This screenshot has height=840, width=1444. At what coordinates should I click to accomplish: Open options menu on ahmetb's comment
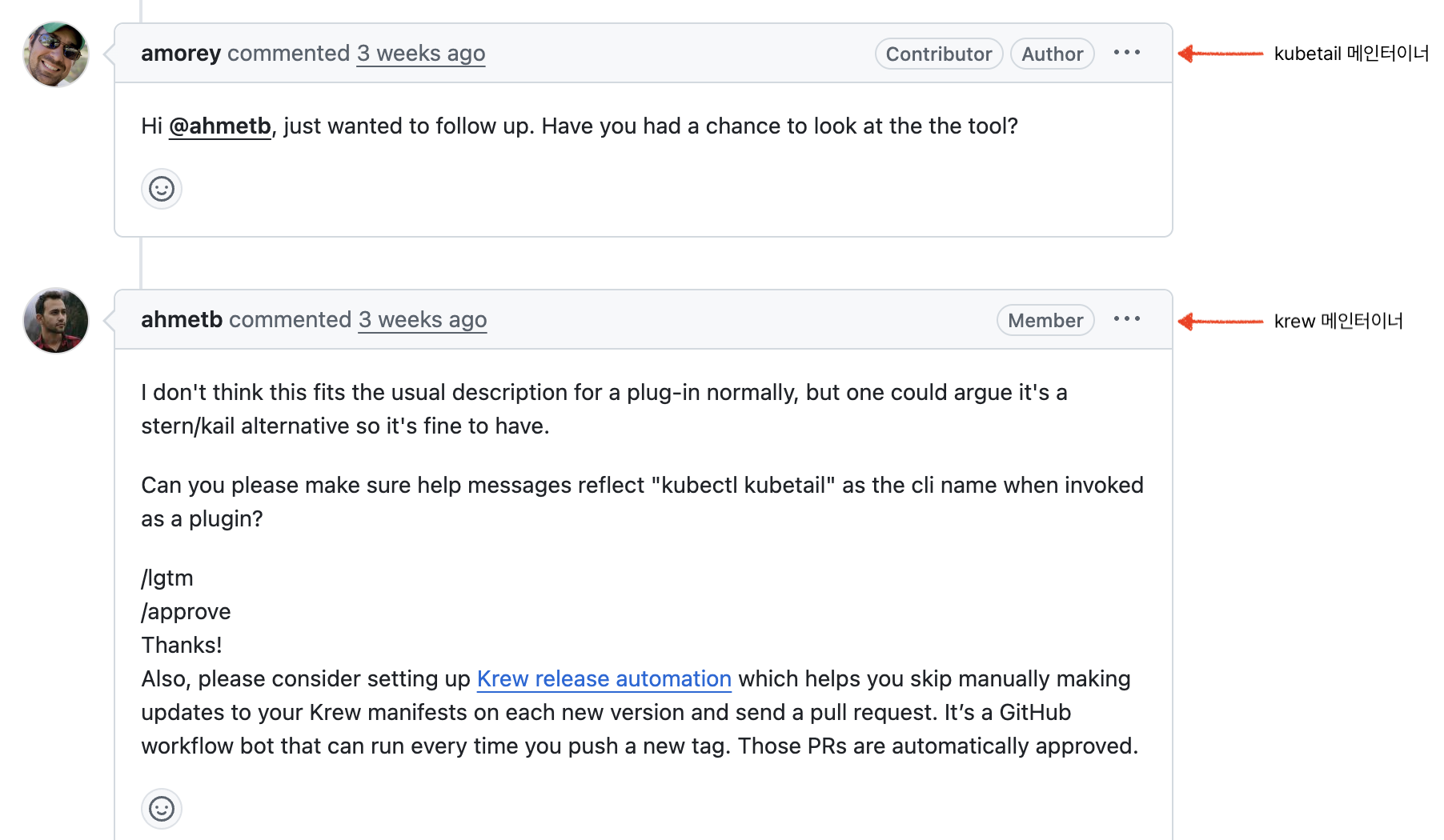pos(1126,319)
